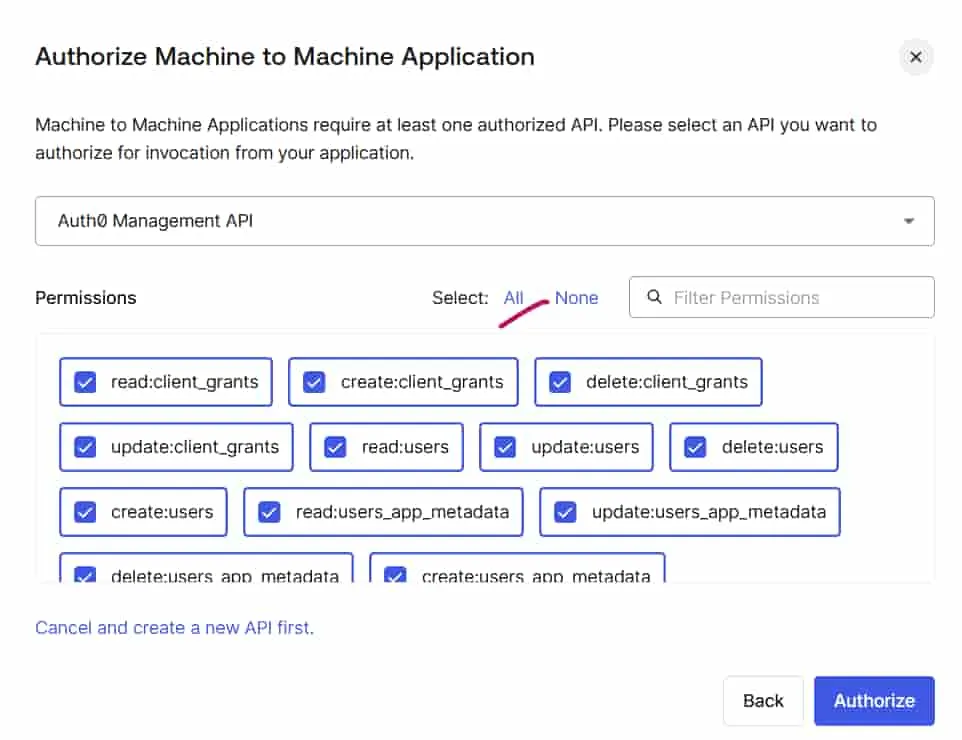Focus the Filter Permissions field
Image resolution: width=962 pixels, height=740 pixels.
pyautogui.click(x=782, y=297)
